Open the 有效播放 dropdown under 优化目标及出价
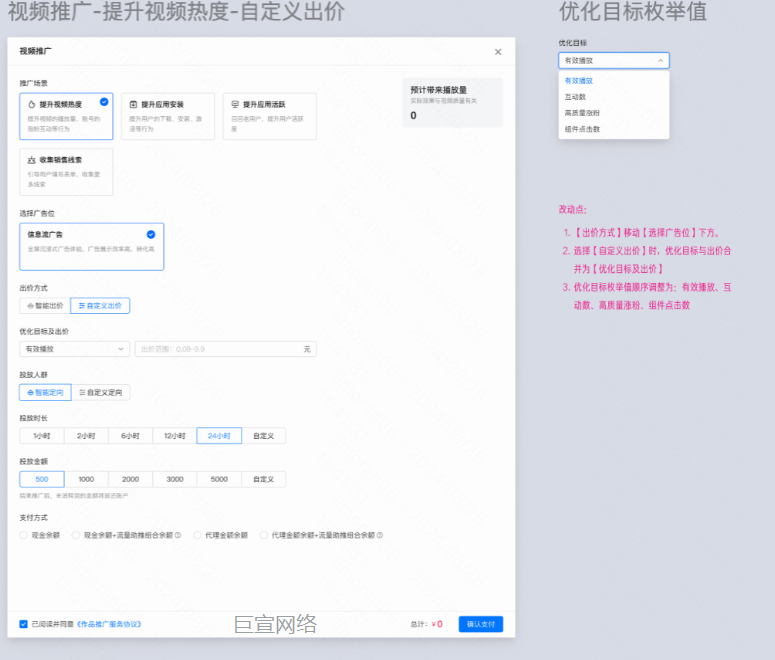Screen dimensions: 775x660 pos(75,349)
